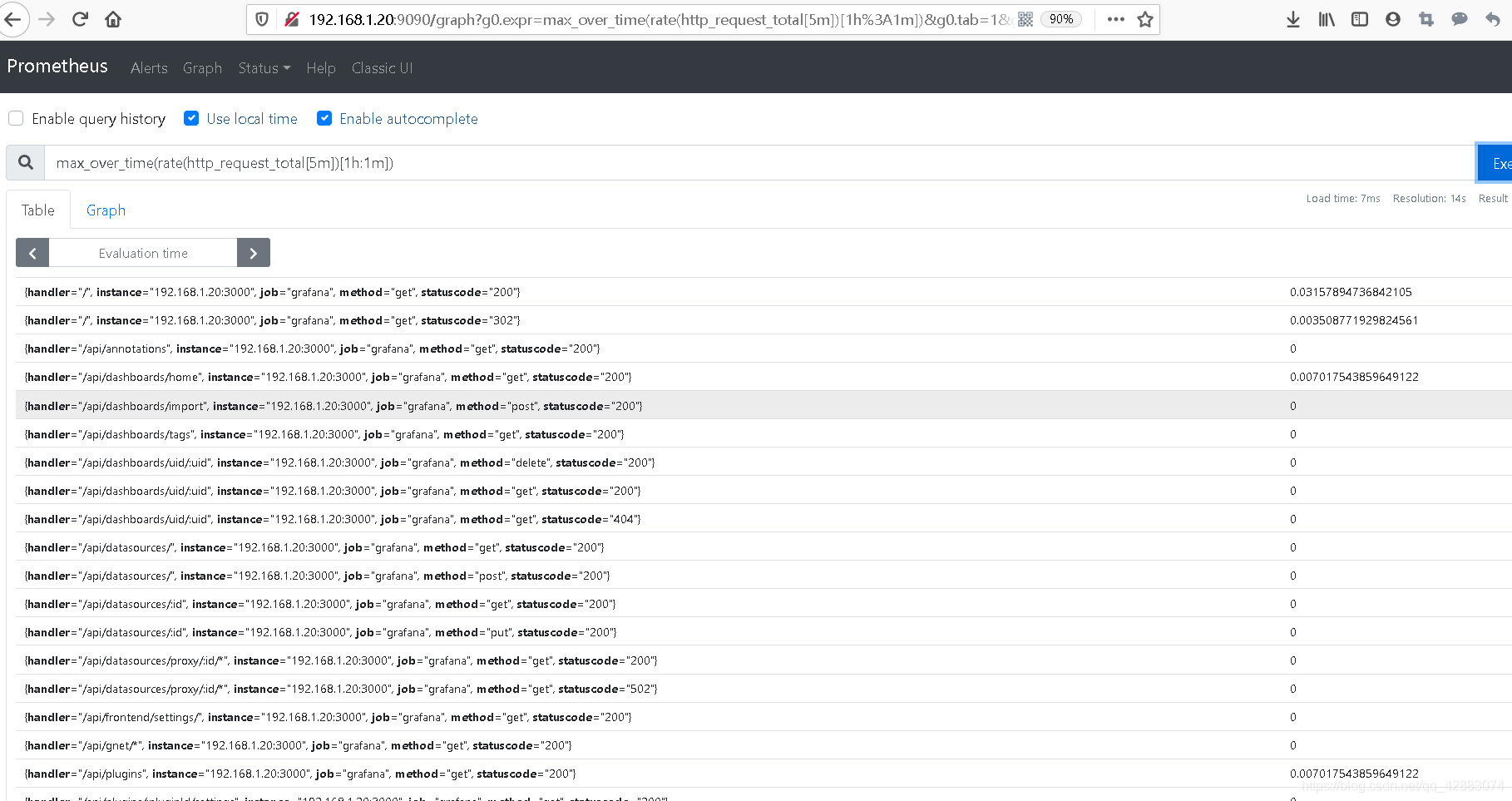The height and width of the screenshot is (801, 1512).
Task: Switch to Classic UI
Action: pyautogui.click(x=382, y=68)
